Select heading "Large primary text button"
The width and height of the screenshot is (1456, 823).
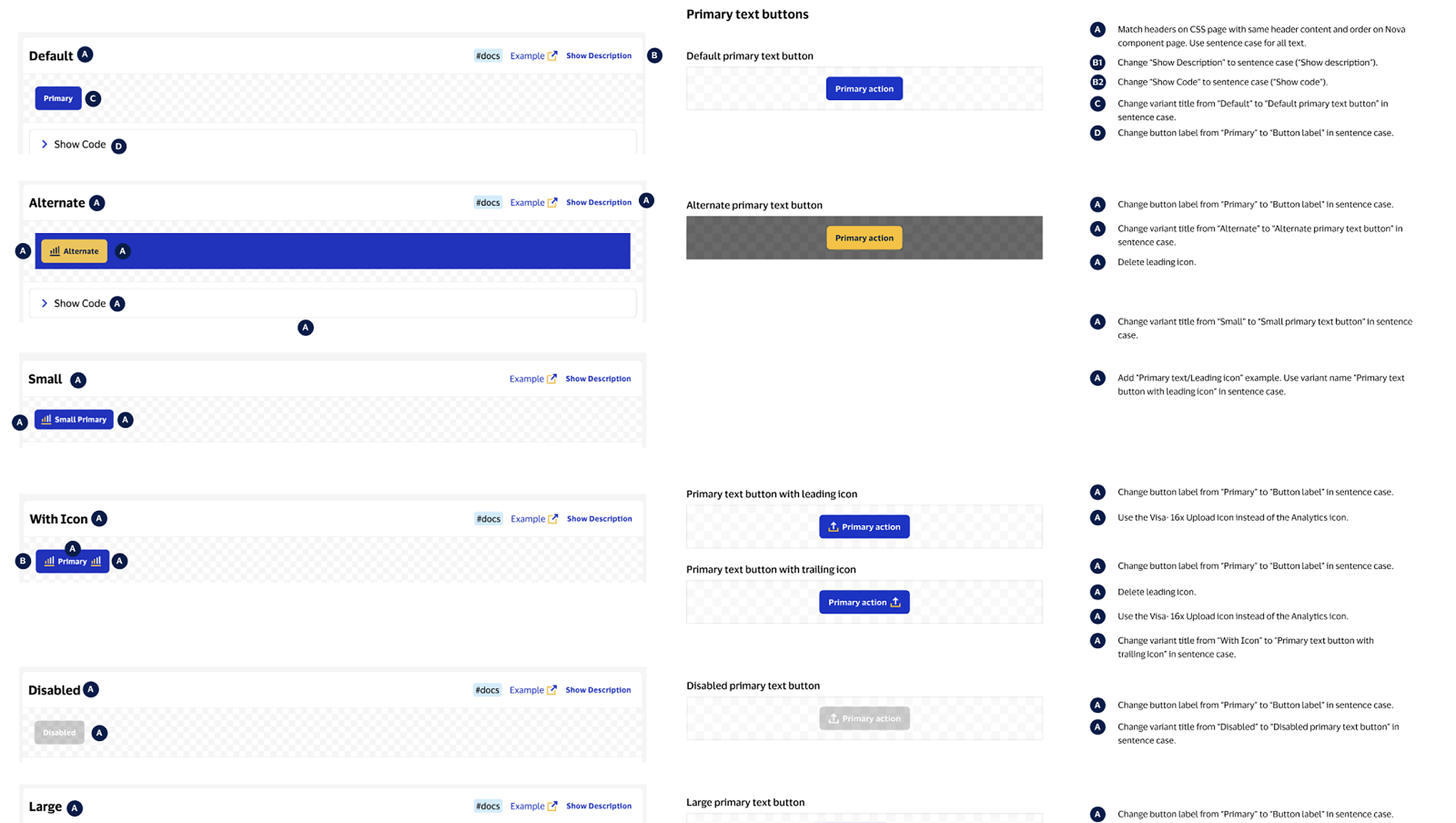pyautogui.click(x=745, y=803)
